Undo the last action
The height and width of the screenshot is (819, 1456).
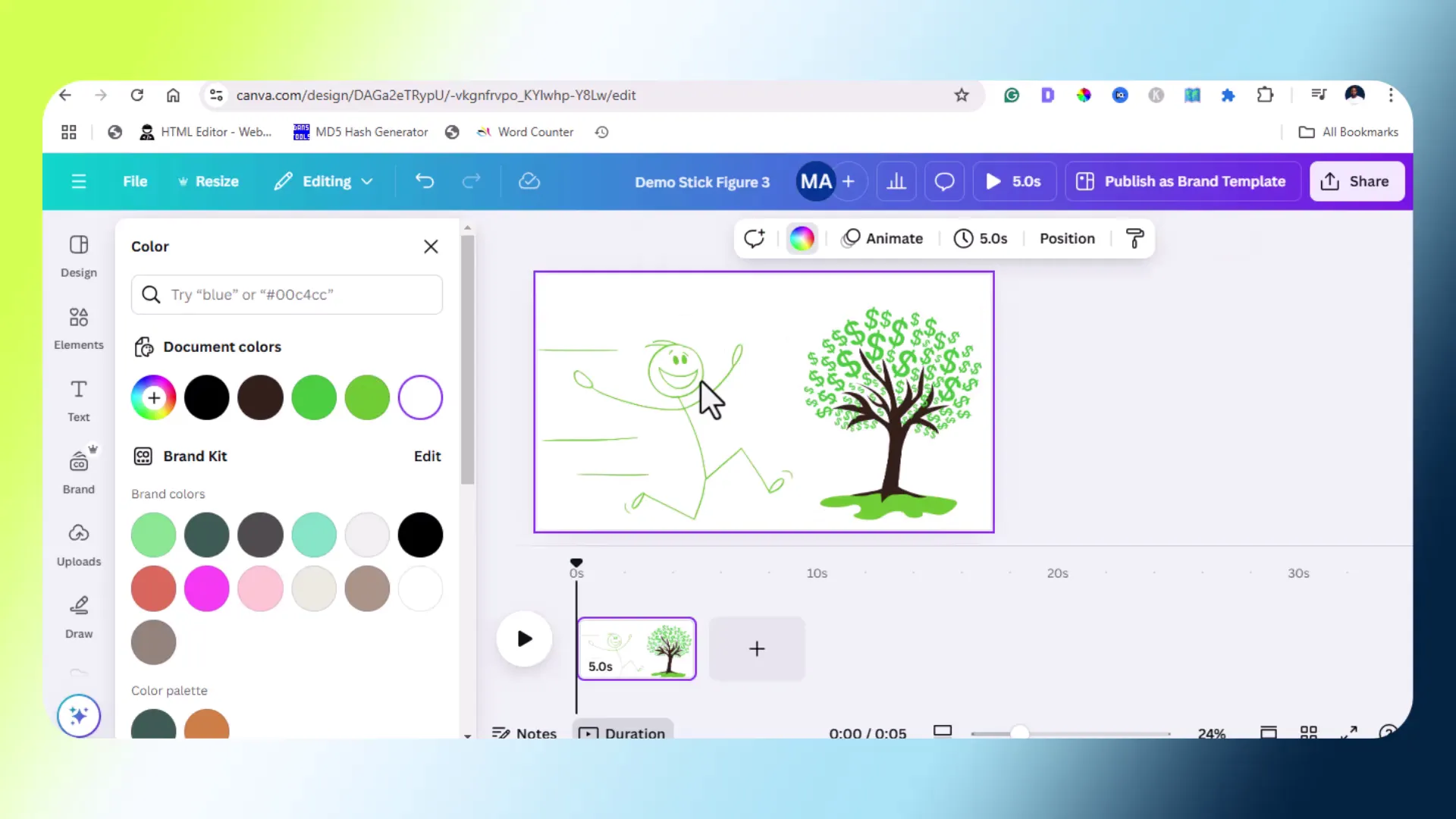[x=425, y=181]
